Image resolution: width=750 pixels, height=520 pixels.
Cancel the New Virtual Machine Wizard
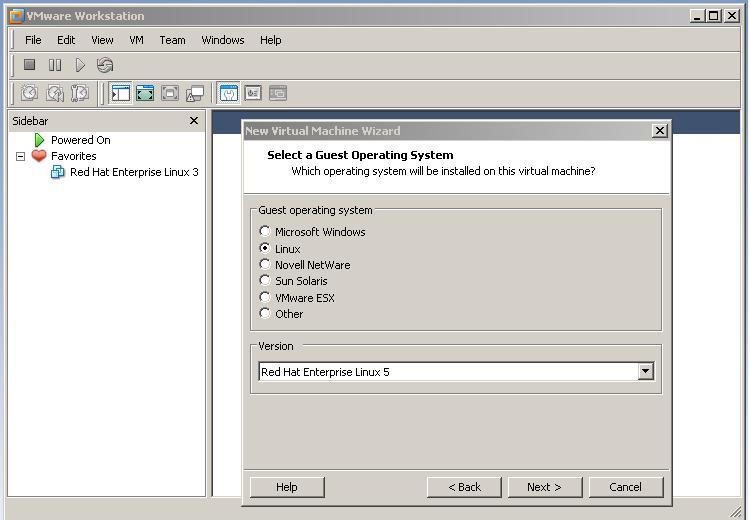point(626,487)
